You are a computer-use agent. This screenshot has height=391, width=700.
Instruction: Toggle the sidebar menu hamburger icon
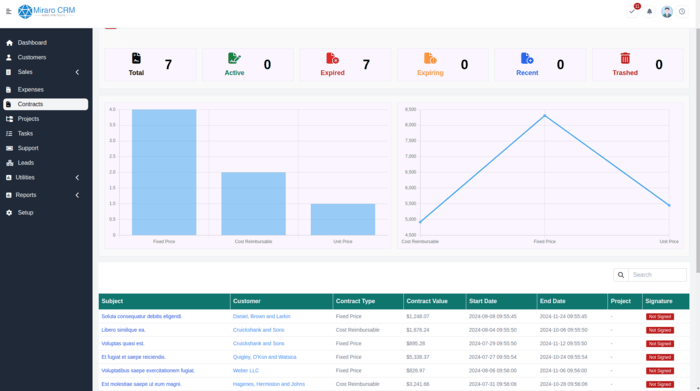click(8, 12)
